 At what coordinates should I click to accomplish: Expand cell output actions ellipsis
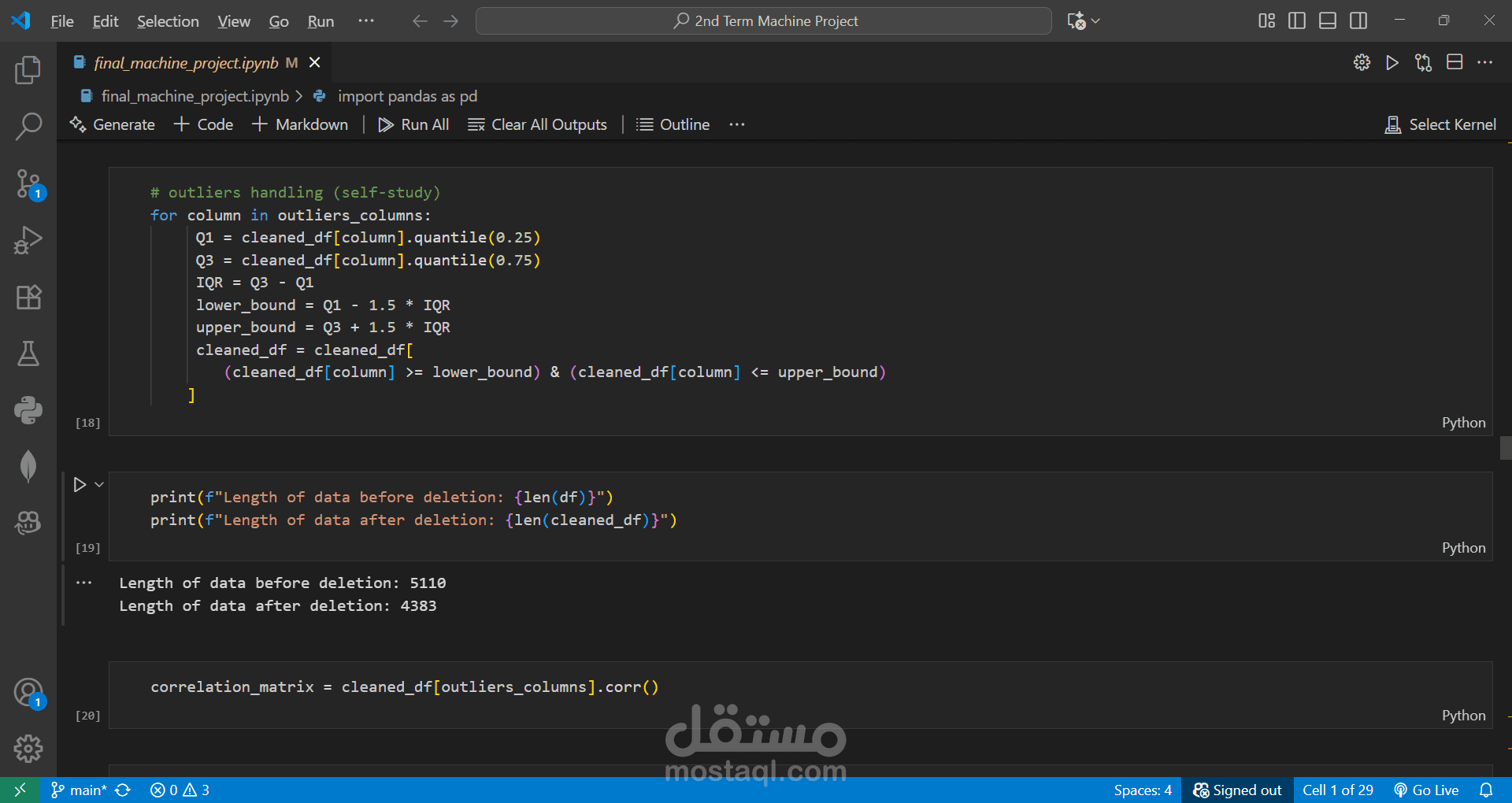(x=84, y=583)
